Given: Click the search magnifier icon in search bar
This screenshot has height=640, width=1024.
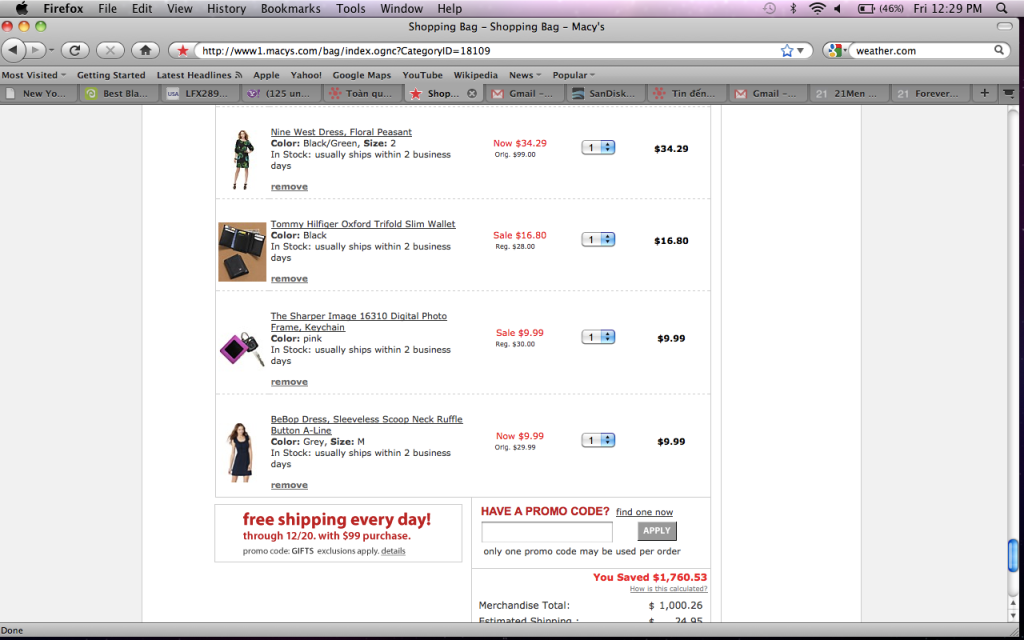Looking at the screenshot, I should tap(999, 50).
